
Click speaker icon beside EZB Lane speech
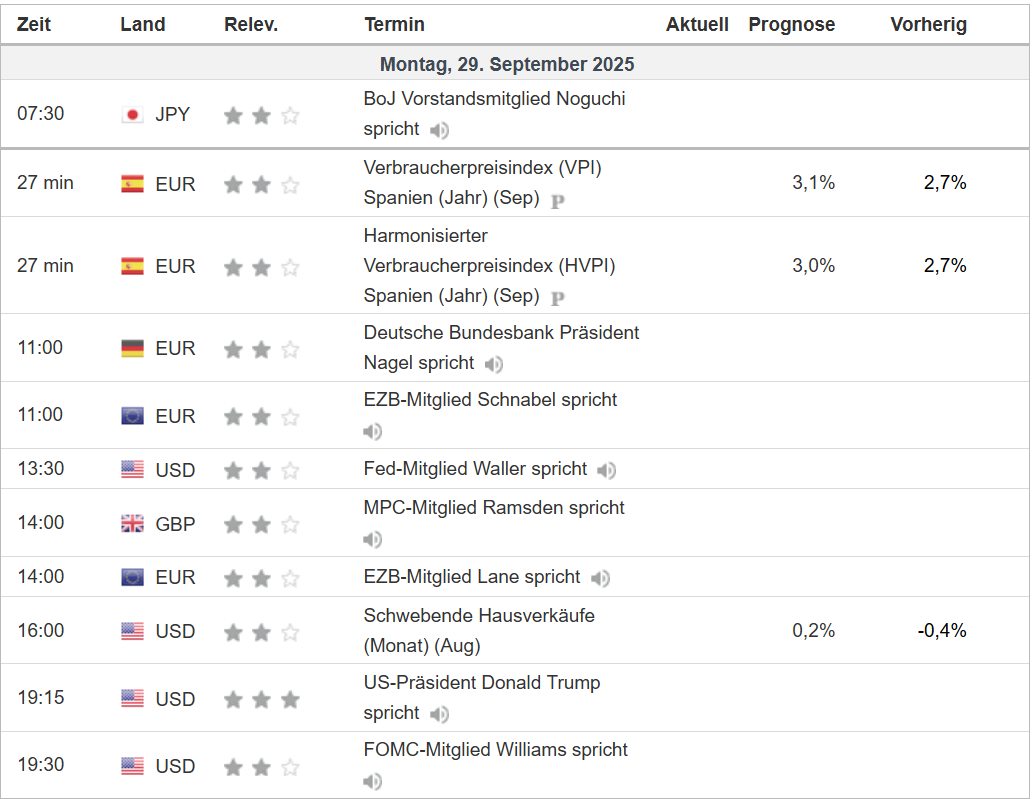pos(600,578)
